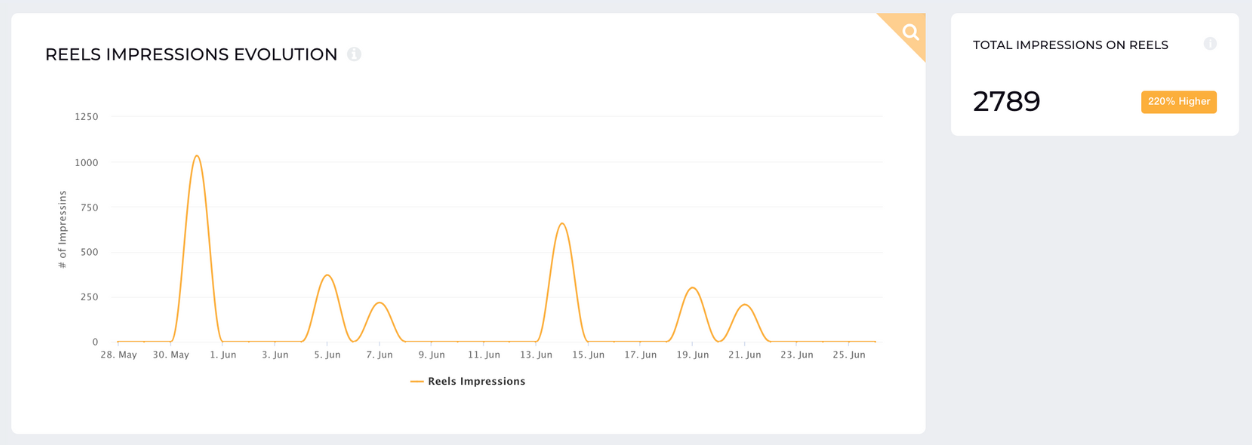
Task: Click the chart peak at 5 Jun
Action: point(327,275)
